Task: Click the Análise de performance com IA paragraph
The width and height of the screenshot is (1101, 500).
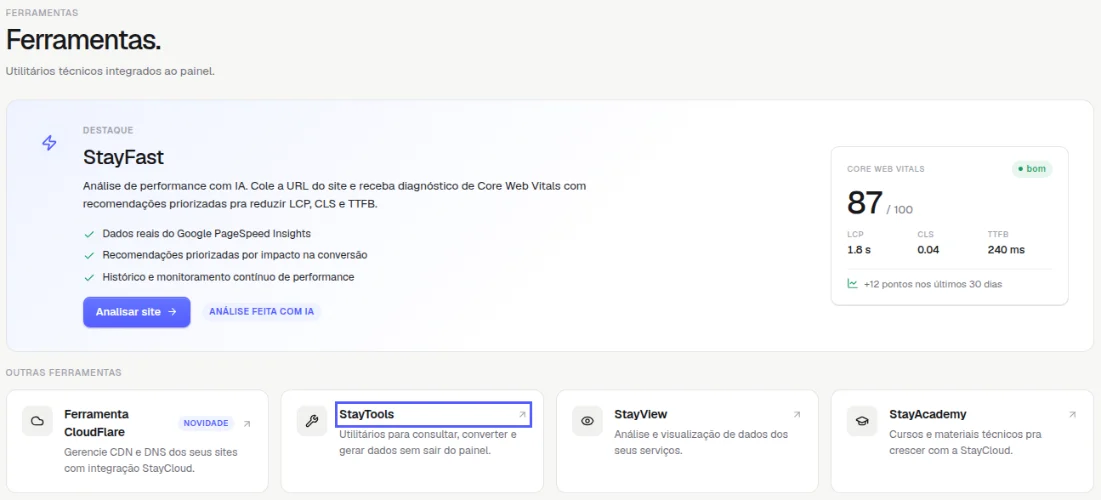Action: coord(334,195)
